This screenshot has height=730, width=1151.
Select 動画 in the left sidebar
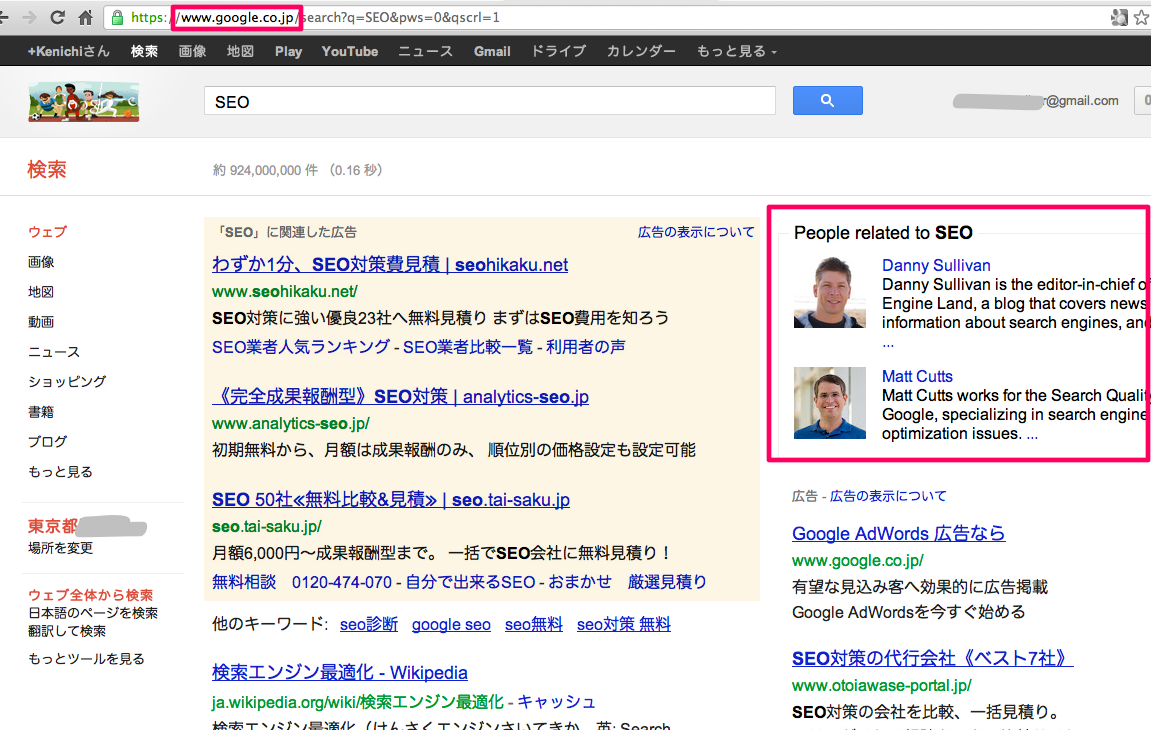click(41, 322)
